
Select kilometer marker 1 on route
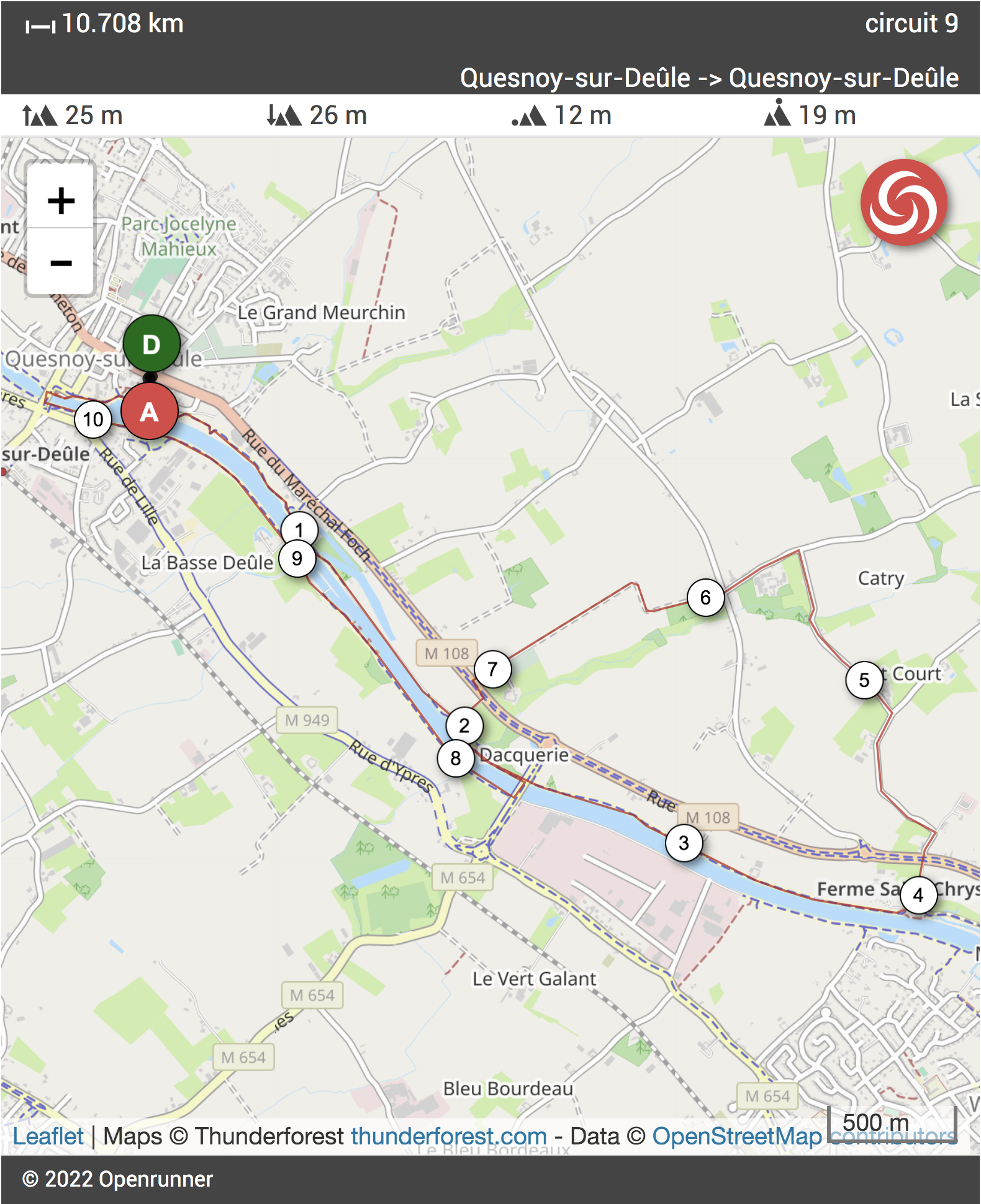299,530
